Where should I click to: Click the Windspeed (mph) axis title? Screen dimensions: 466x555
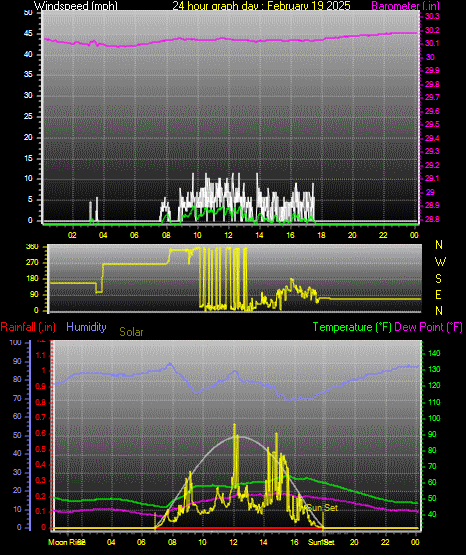[x=76, y=5]
